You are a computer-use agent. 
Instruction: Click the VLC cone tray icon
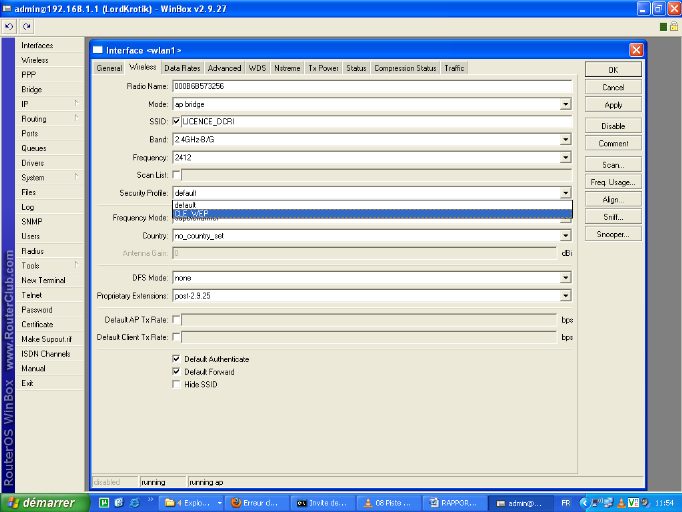(622, 503)
